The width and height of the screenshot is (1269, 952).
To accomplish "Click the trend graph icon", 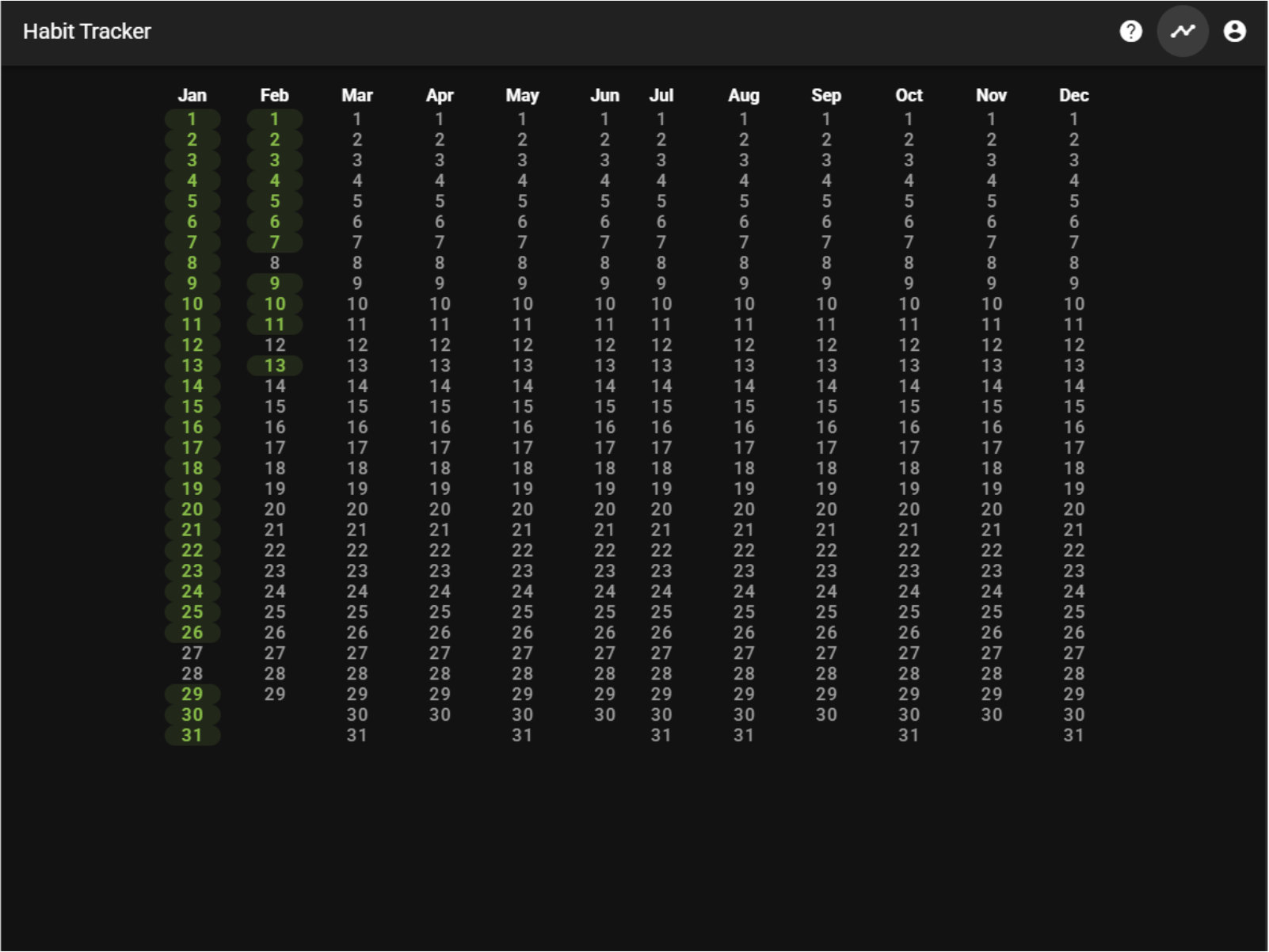I will point(1183,32).
